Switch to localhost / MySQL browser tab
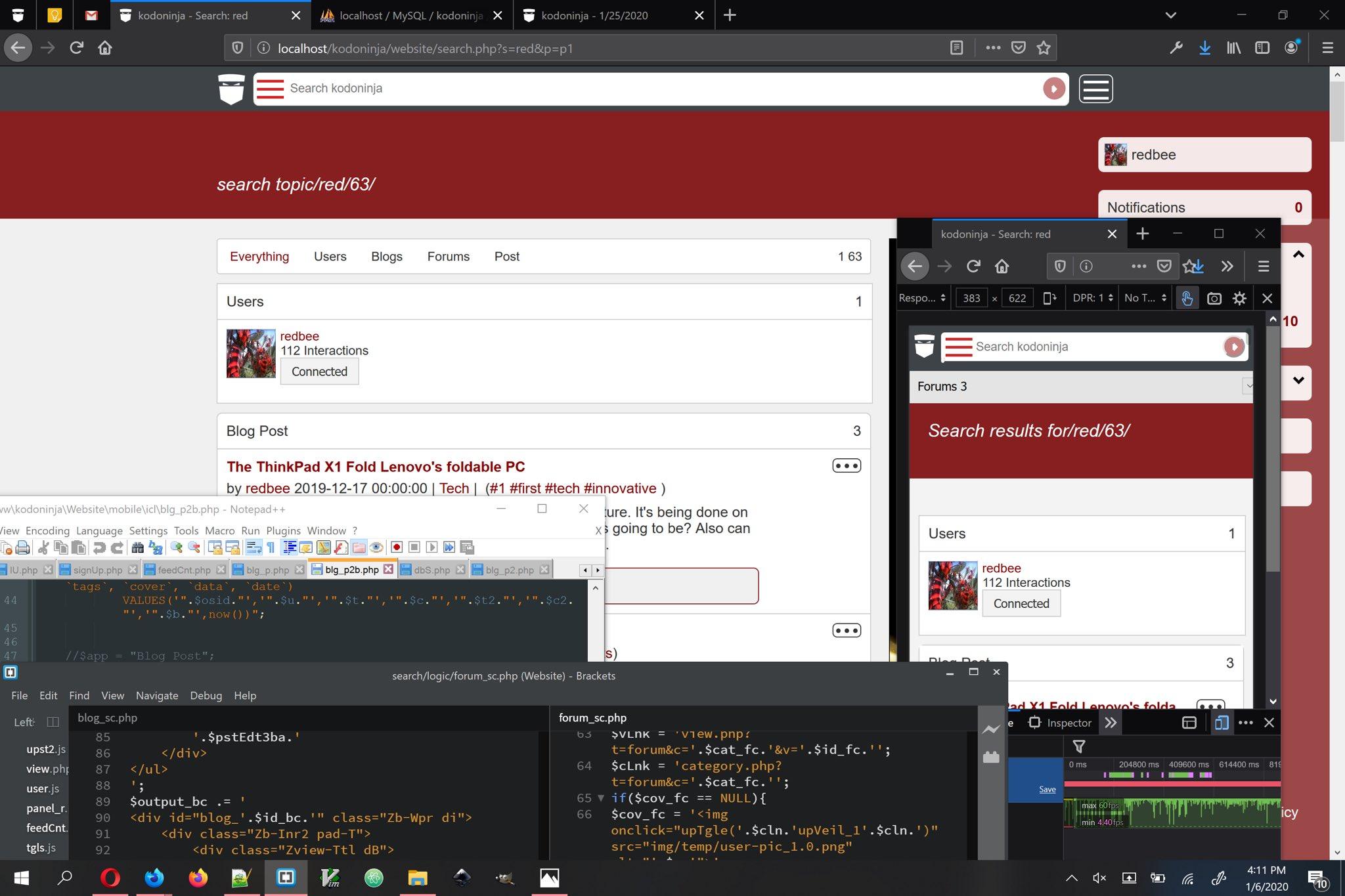This screenshot has width=1345, height=896. [x=412, y=15]
